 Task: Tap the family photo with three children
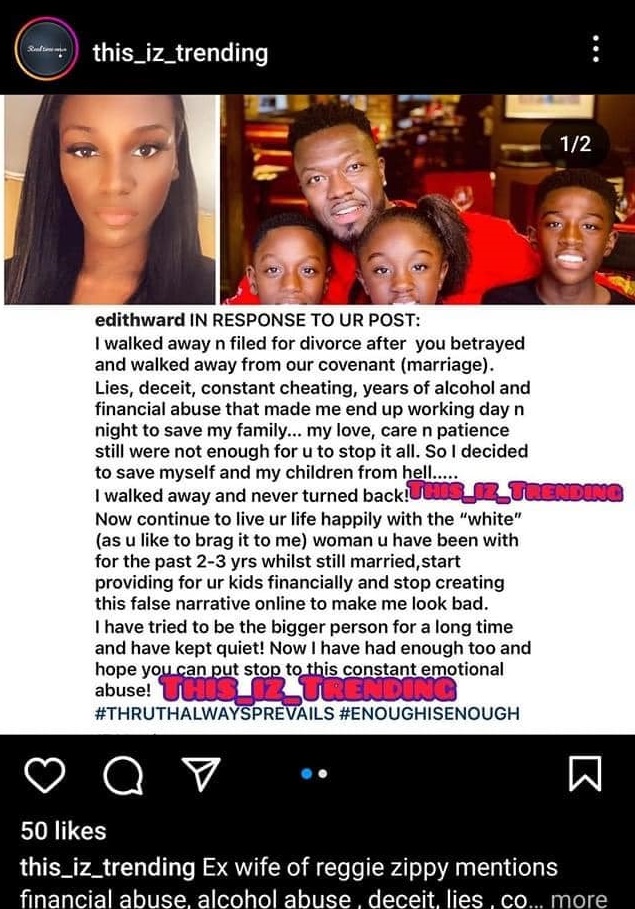coord(427,199)
